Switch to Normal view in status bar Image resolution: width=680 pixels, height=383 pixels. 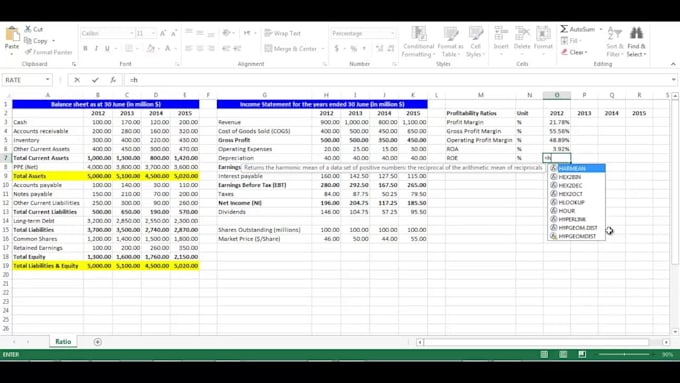point(544,354)
